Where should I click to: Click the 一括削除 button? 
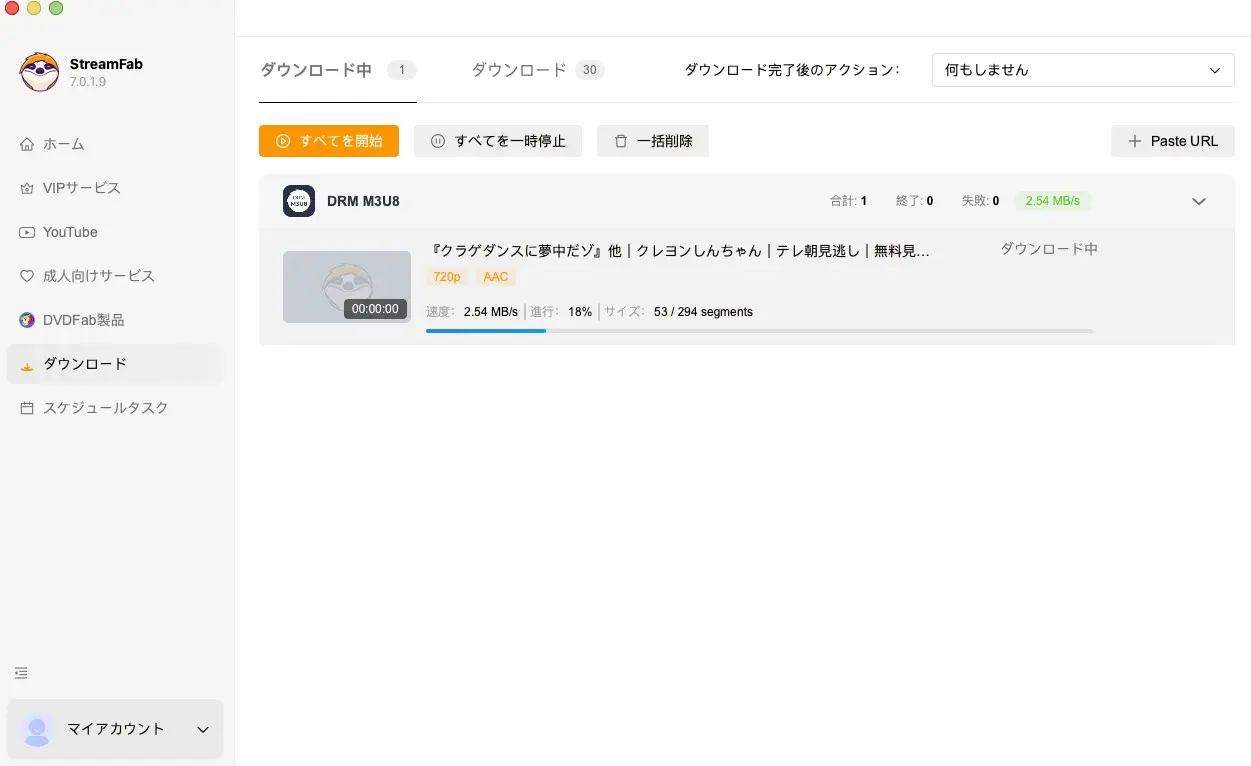click(653, 141)
